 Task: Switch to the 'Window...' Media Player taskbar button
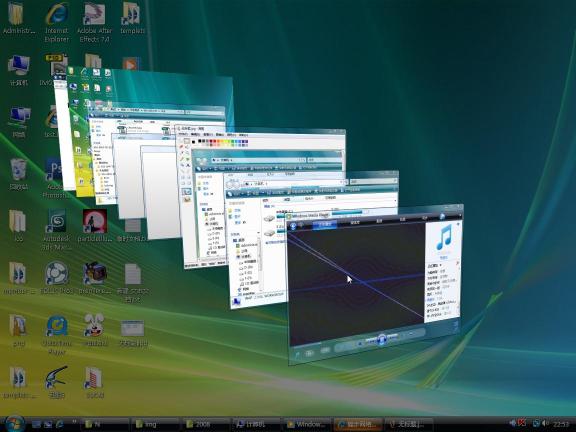[x=307, y=424]
